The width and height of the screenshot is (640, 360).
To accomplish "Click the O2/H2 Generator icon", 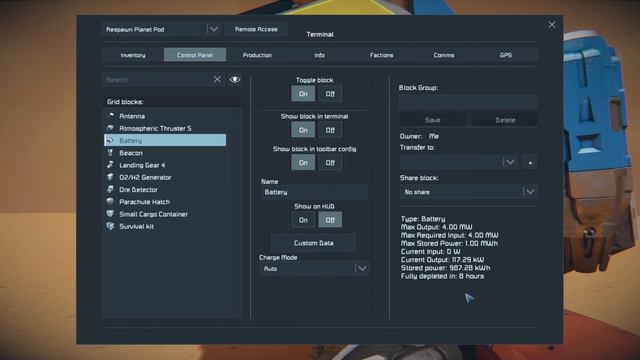I will 111,177.
